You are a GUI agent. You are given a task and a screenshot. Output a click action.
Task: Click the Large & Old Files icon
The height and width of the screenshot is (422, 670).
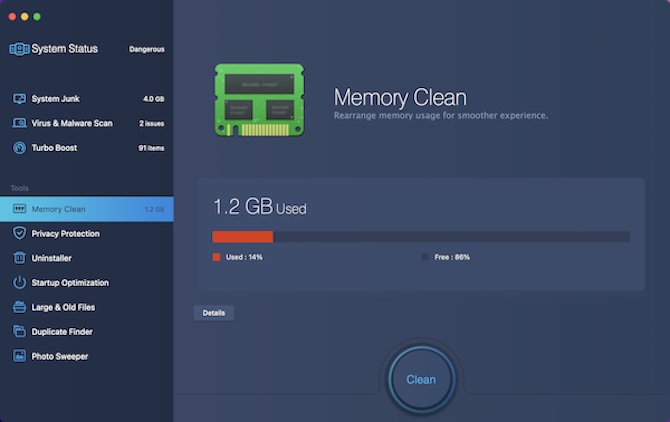(x=19, y=307)
